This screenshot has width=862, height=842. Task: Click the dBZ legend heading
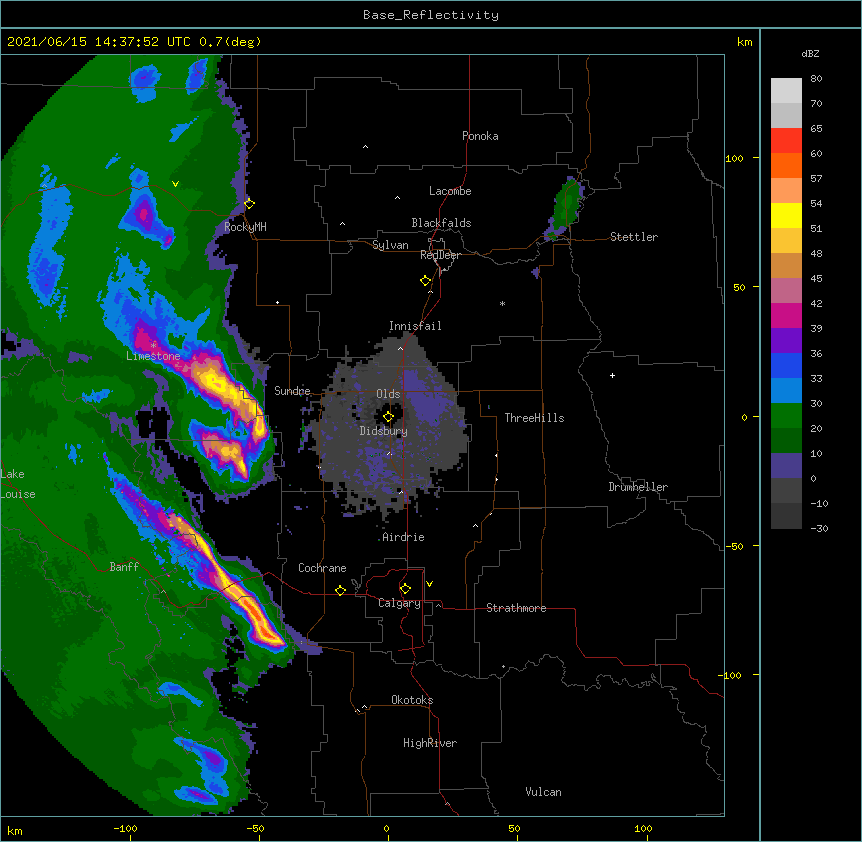point(810,53)
